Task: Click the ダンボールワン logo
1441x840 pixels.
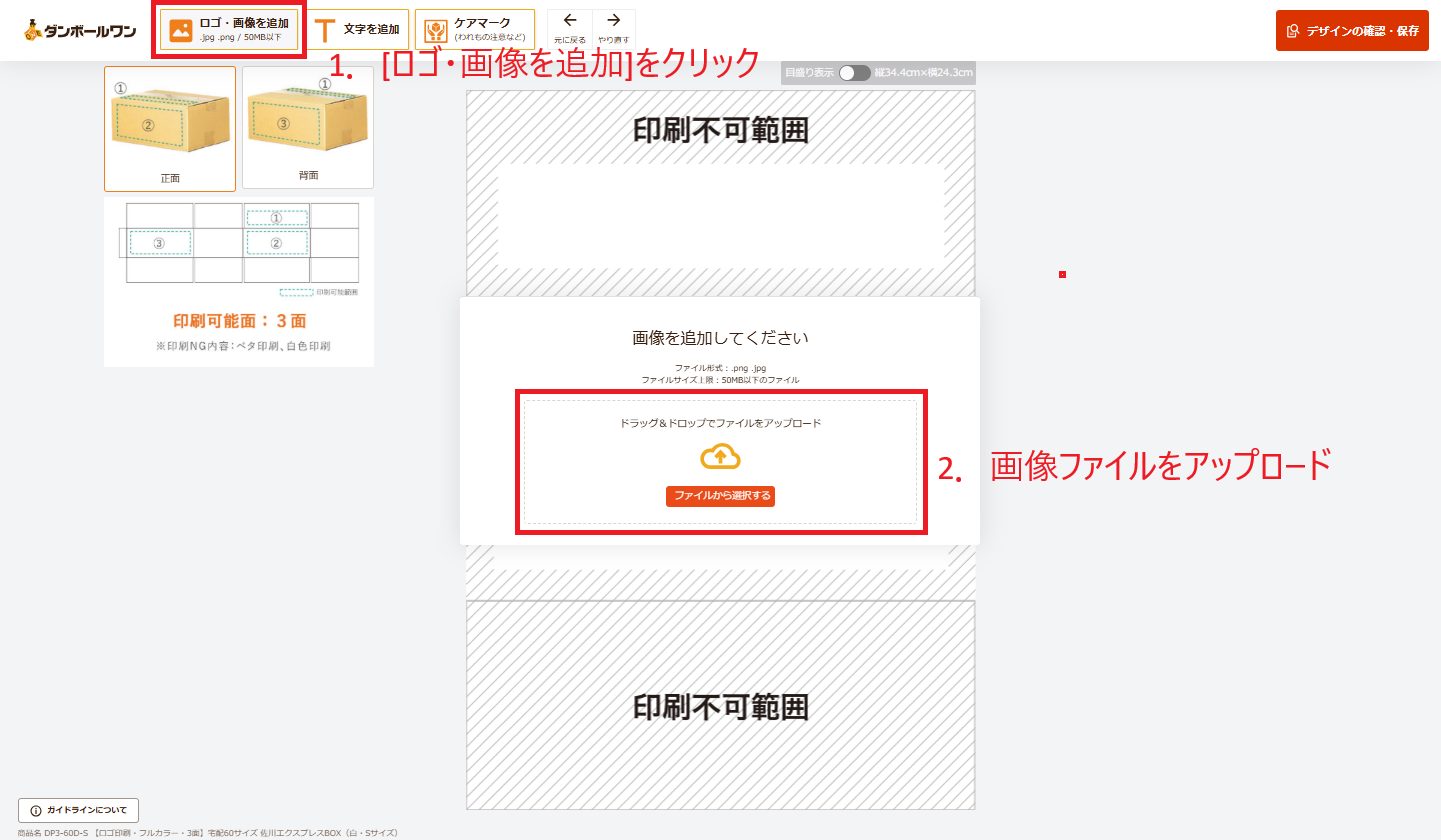Action: pyautogui.click(x=80, y=30)
